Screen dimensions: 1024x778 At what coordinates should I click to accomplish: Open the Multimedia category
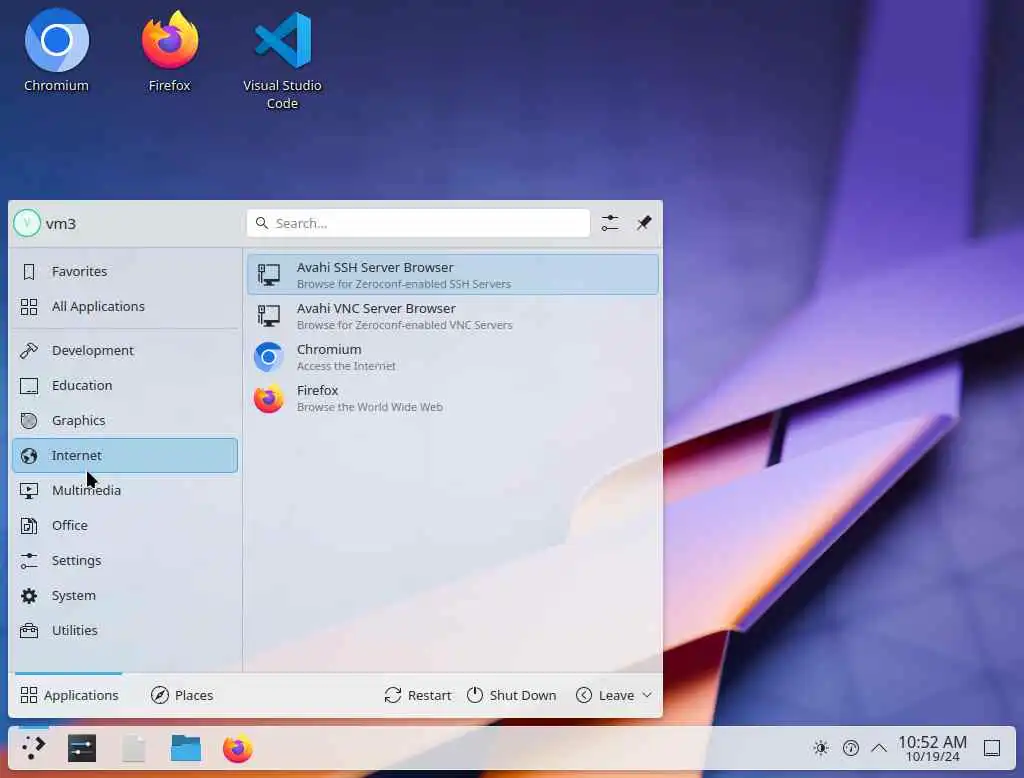coord(125,491)
